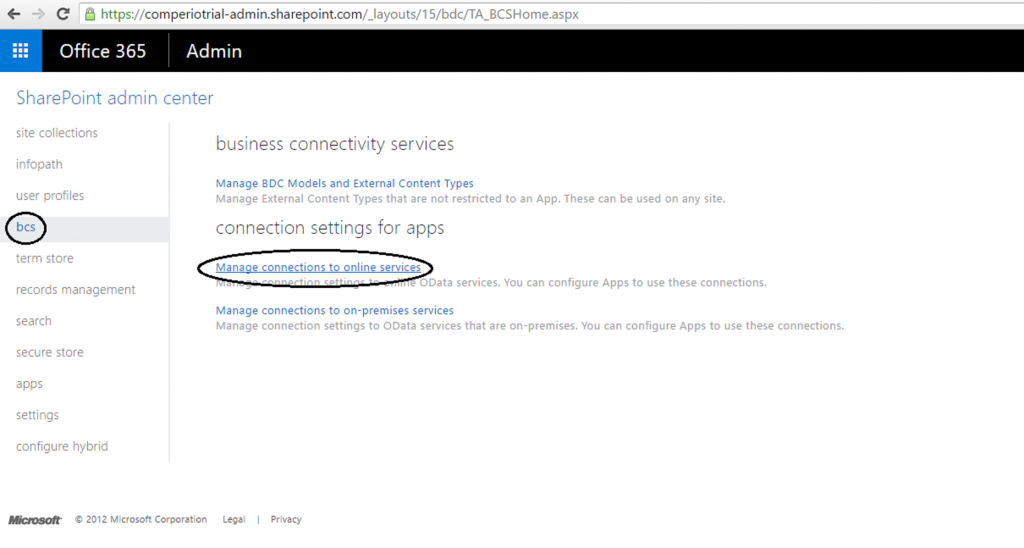Viewport: 1024px width, 548px height.
Task: Click the browser back arrow
Action: point(14,14)
